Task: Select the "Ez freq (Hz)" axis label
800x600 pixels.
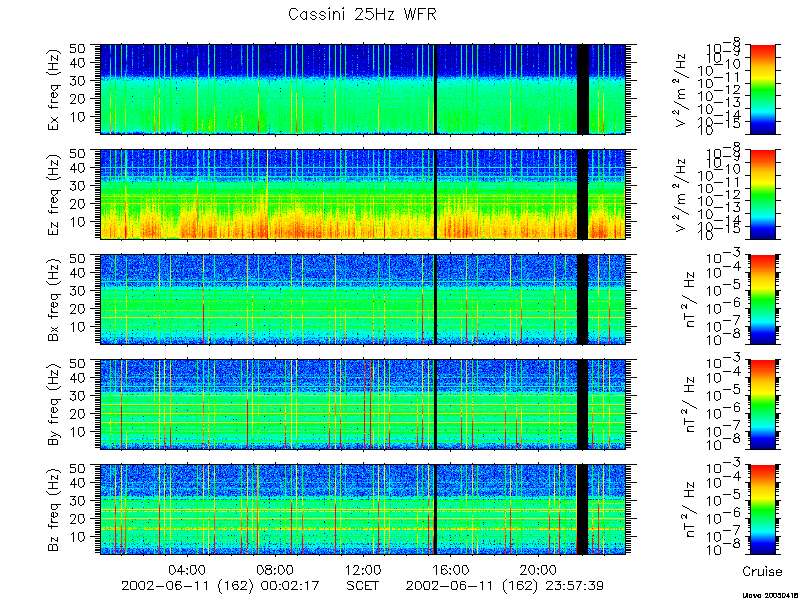Action: click(54, 195)
